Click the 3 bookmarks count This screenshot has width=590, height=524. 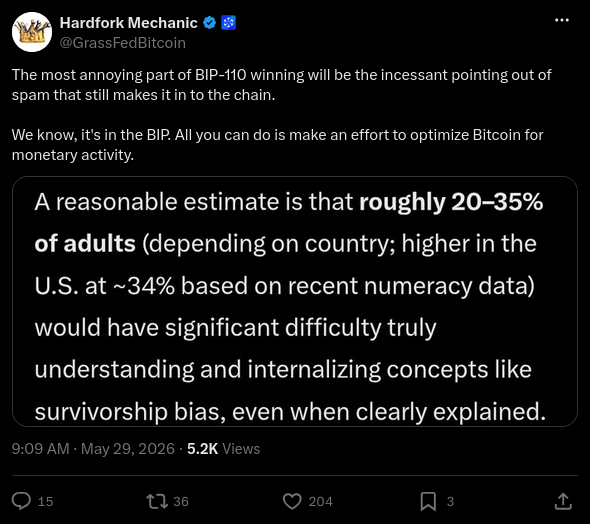[x=450, y=501]
